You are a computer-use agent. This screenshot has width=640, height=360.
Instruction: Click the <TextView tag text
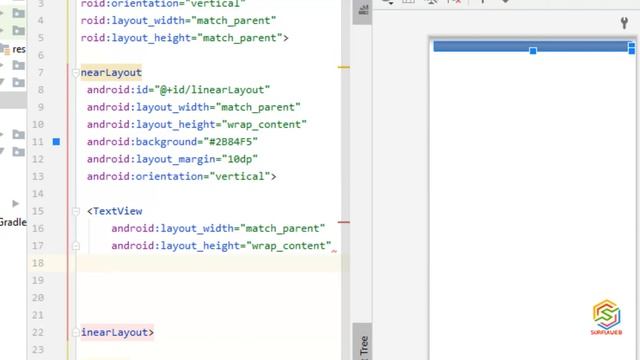click(115, 211)
